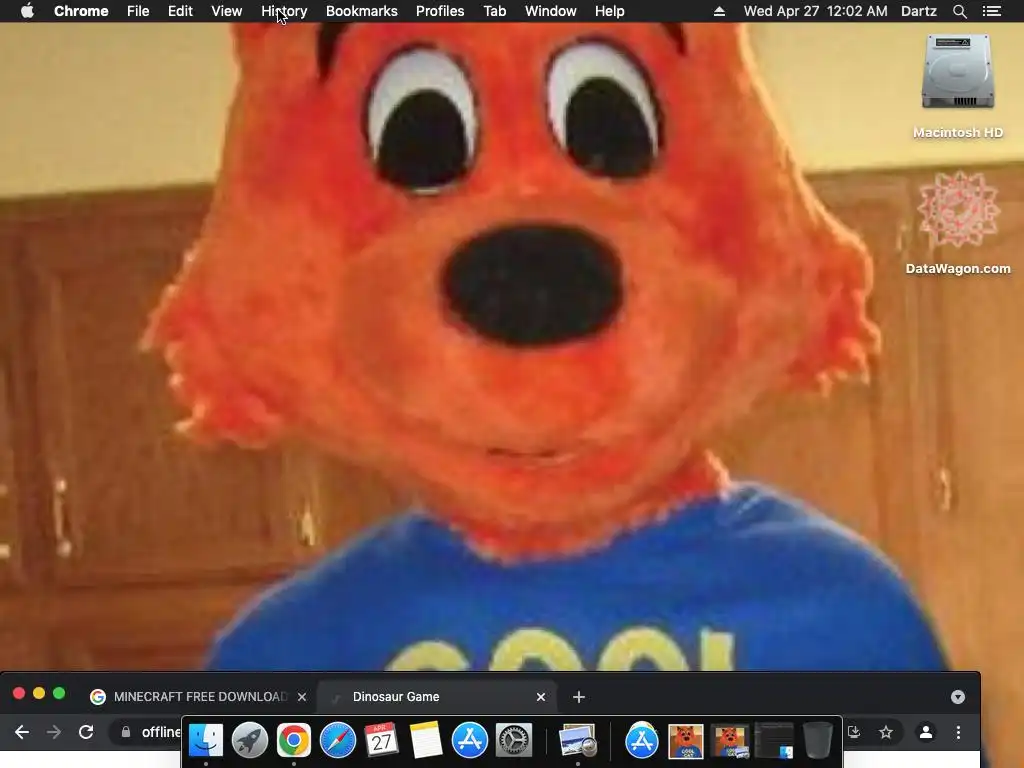Viewport: 1024px width, 768px height.
Task: Open the Trash in the Dock
Action: click(818, 740)
